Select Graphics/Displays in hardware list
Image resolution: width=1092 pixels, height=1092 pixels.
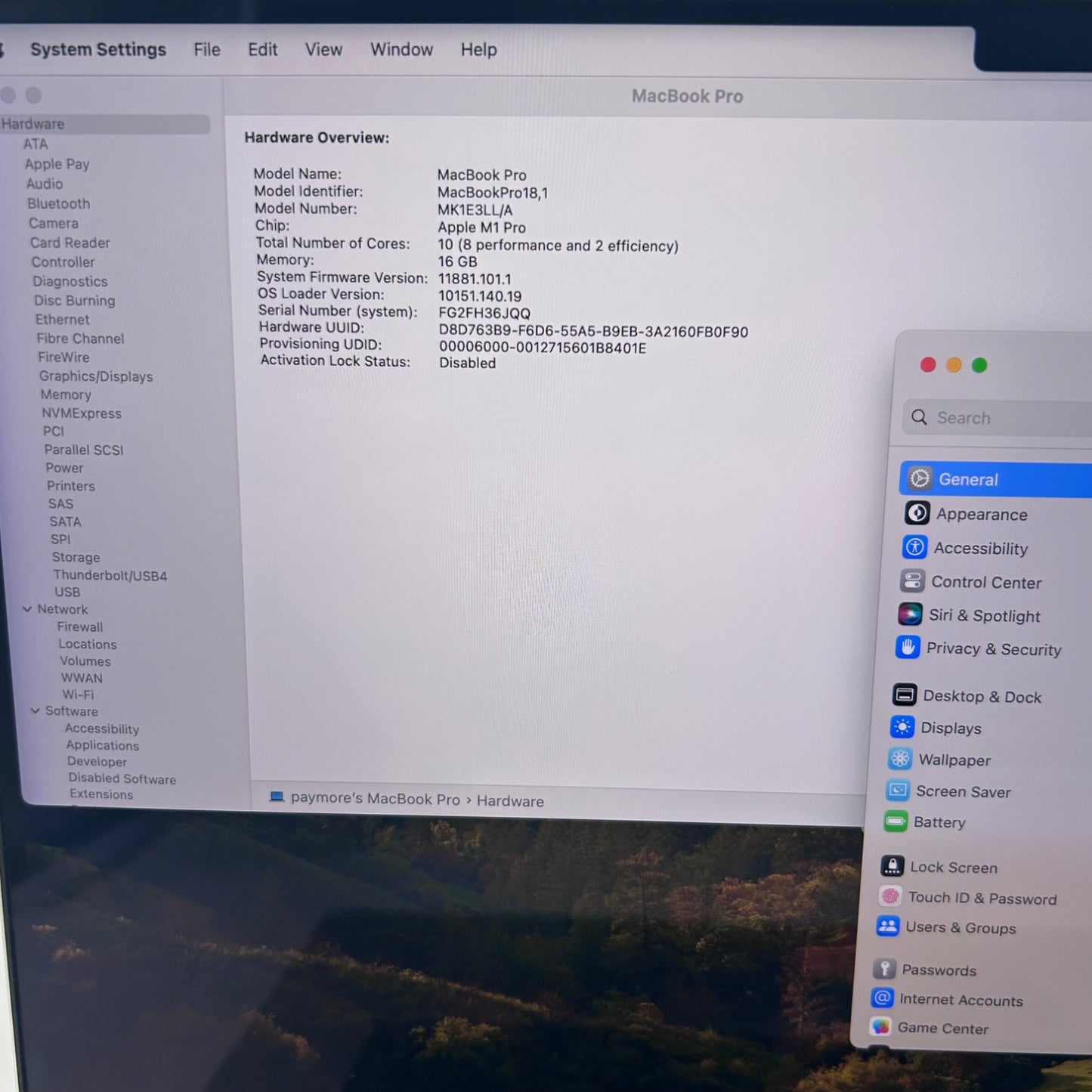(x=96, y=376)
